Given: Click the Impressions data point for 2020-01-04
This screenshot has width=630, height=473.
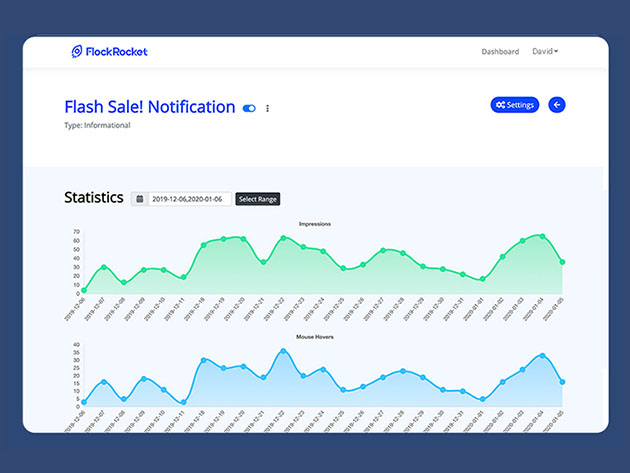Looking at the screenshot, I should point(542,237).
